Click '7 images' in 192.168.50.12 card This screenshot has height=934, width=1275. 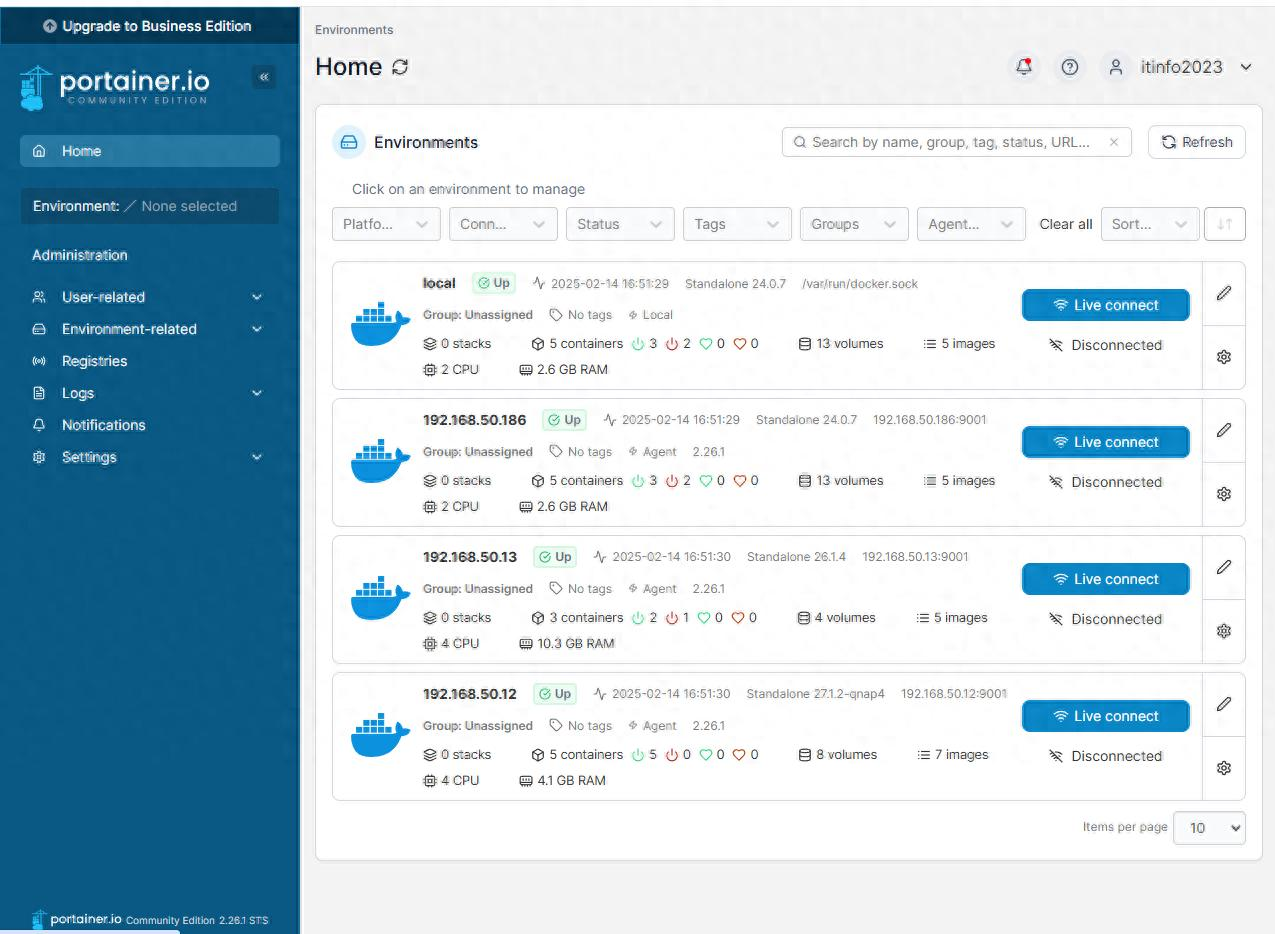pos(952,755)
